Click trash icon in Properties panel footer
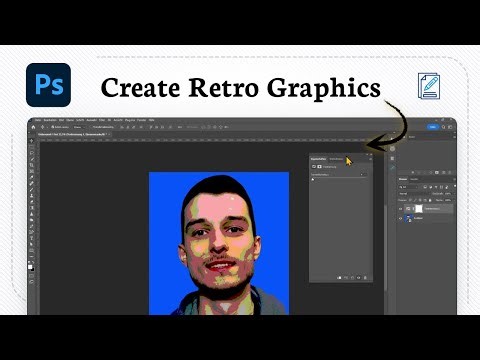The width and height of the screenshot is (480, 360). (x=365, y=277)
